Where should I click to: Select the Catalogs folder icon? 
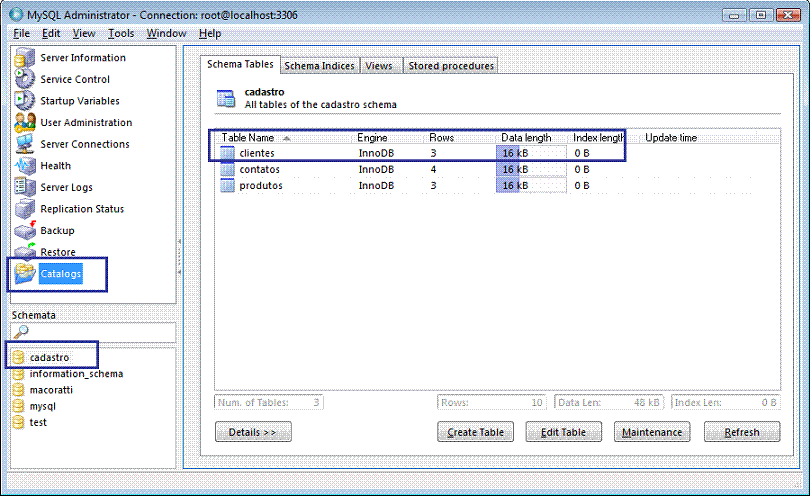pos(24,274)
